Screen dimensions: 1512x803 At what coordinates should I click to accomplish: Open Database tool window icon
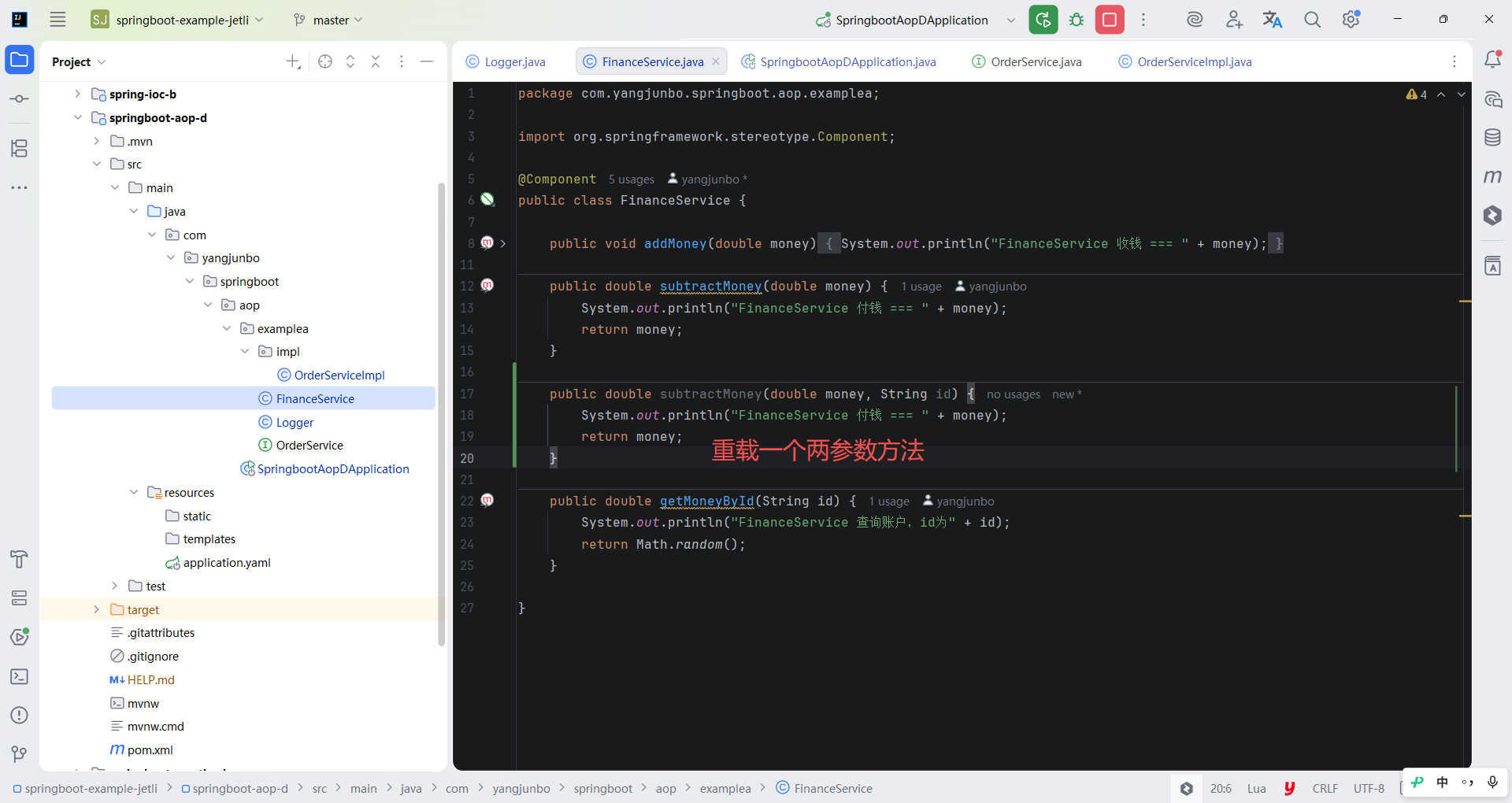pyautogui.click(x=1492, y=138)
